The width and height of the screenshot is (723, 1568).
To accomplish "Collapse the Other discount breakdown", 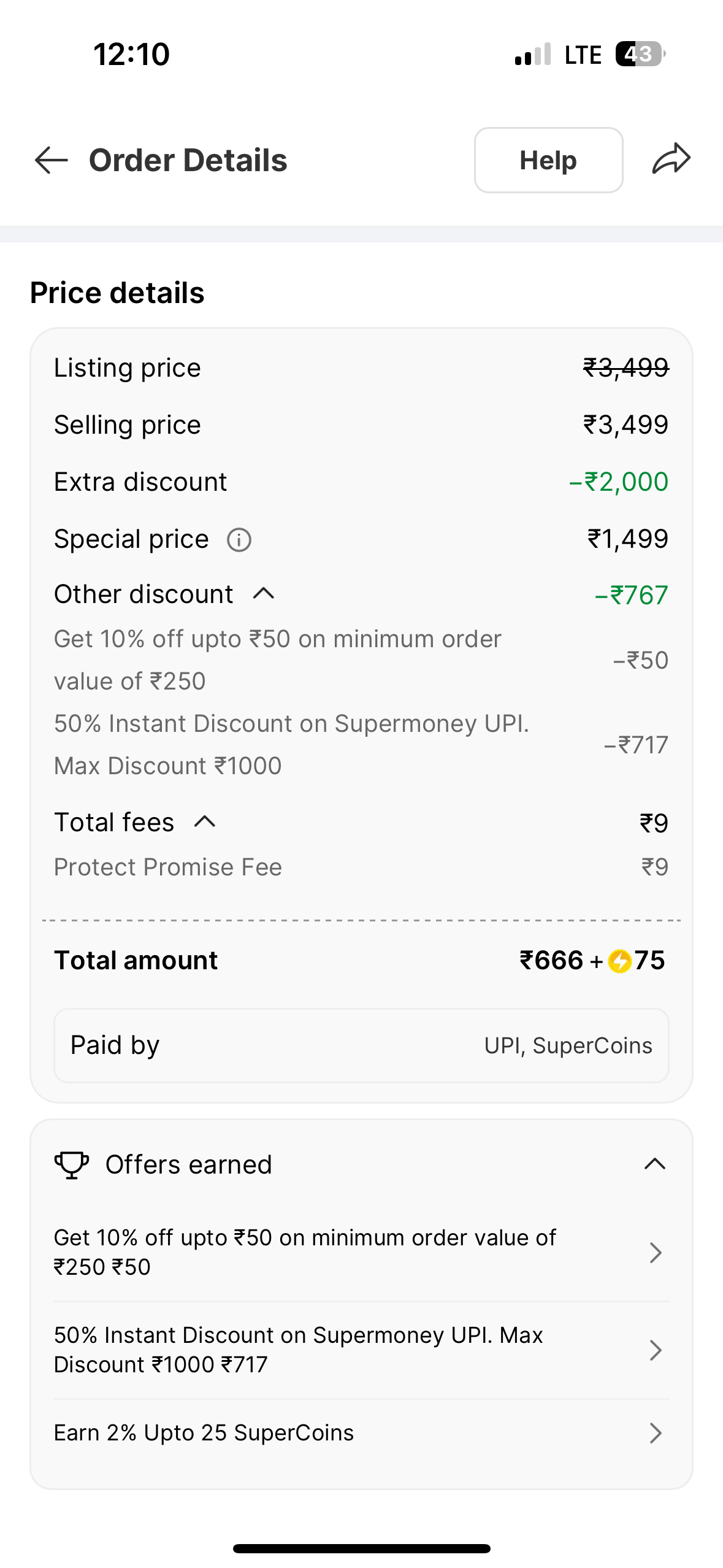I will pyautogui.click(x=264, y=594).
